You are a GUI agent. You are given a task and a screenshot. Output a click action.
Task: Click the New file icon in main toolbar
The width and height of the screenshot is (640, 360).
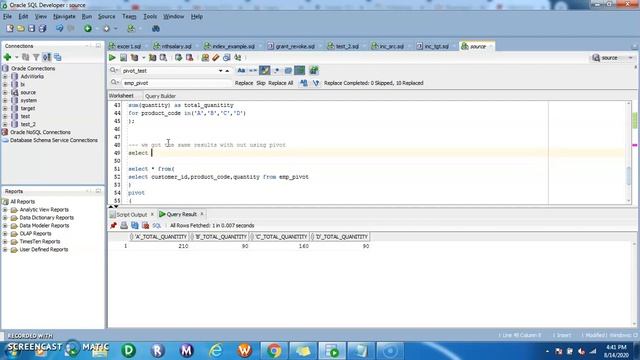(x=10, y=29)
